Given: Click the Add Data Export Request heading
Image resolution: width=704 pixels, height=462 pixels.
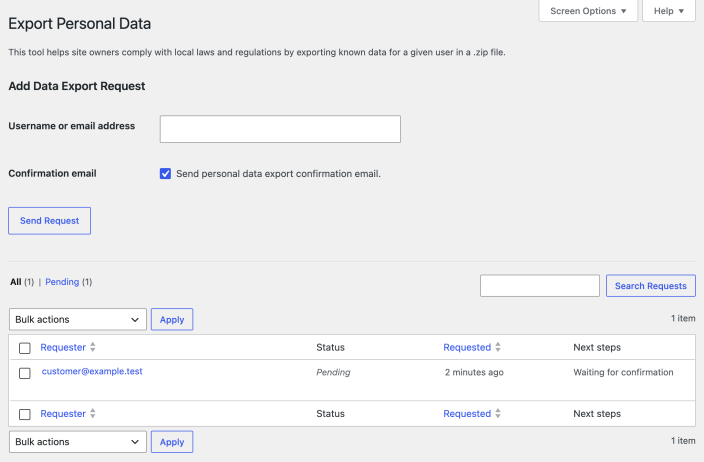Looking at the screenshot, I should point(77,86).
